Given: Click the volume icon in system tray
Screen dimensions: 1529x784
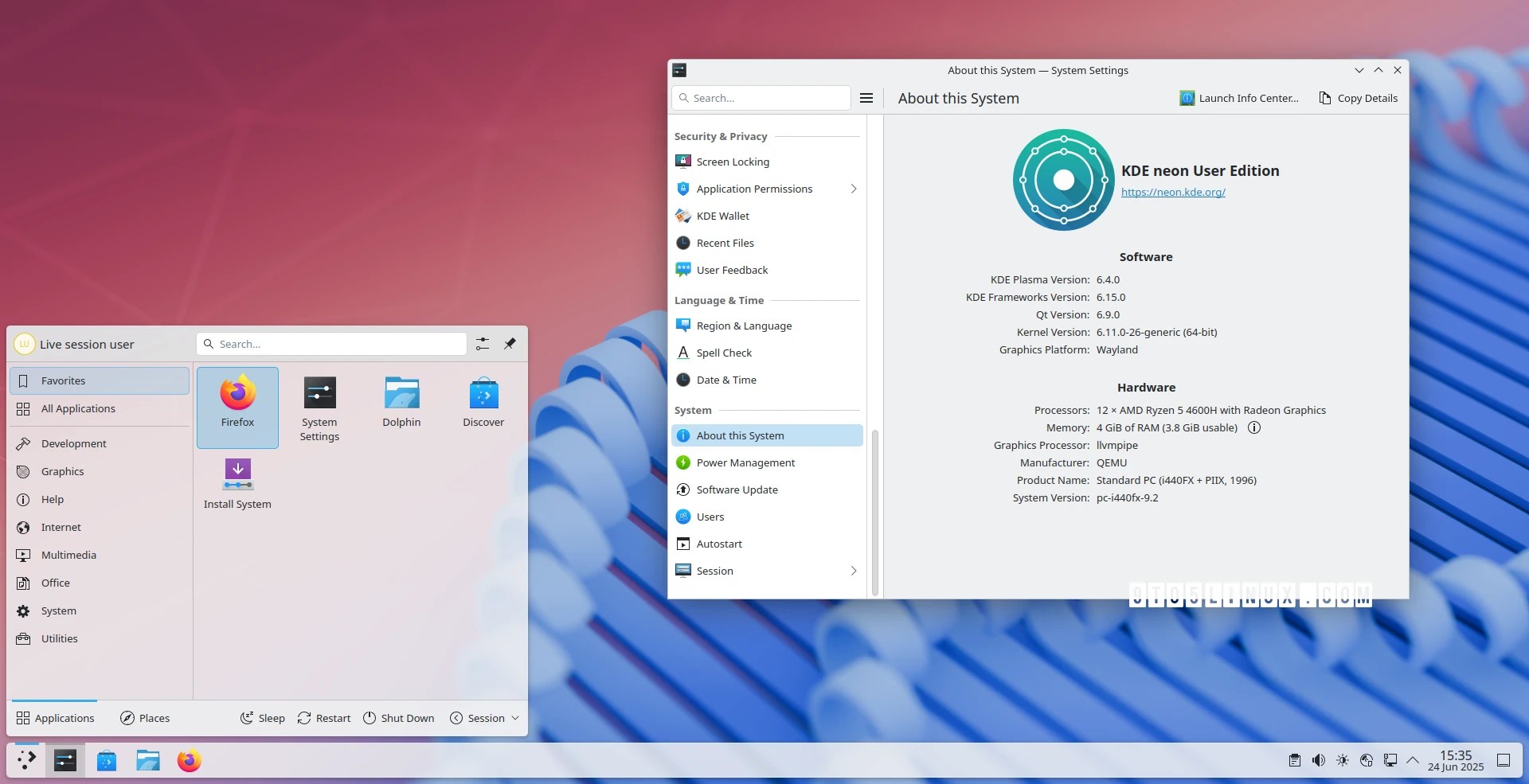Looking at the screenshot, I should click(1319, 760).
